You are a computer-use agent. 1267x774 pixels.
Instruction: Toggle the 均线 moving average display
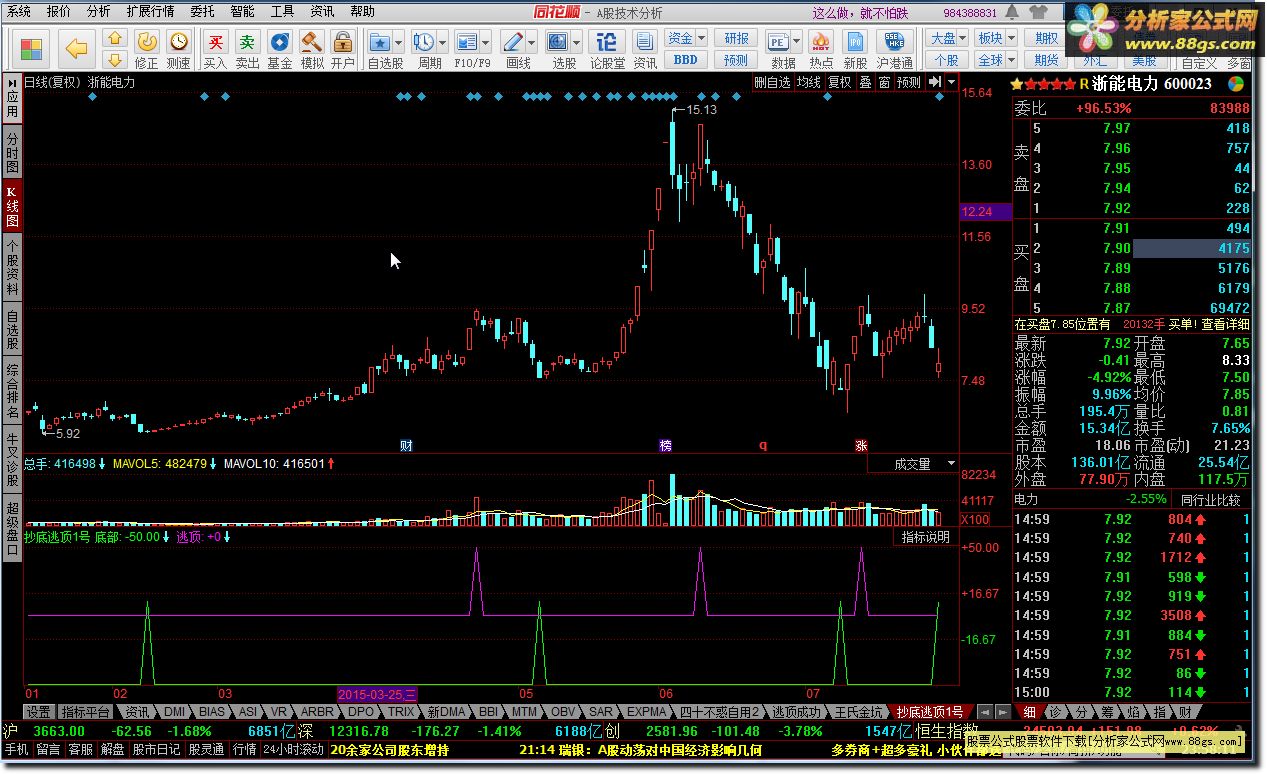[809, 83]
